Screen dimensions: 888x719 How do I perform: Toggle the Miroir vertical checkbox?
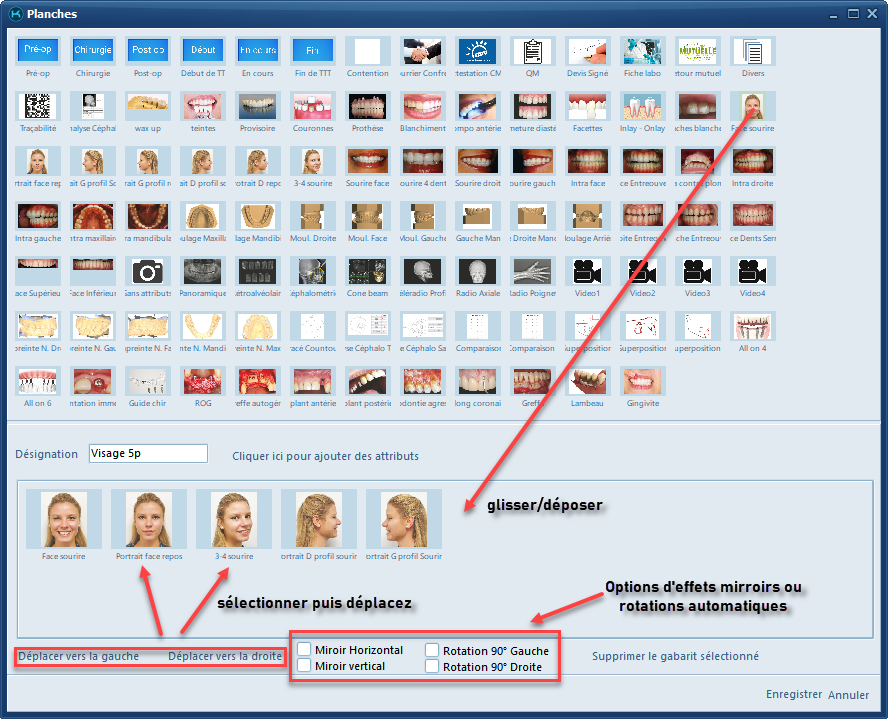[304, 665]
